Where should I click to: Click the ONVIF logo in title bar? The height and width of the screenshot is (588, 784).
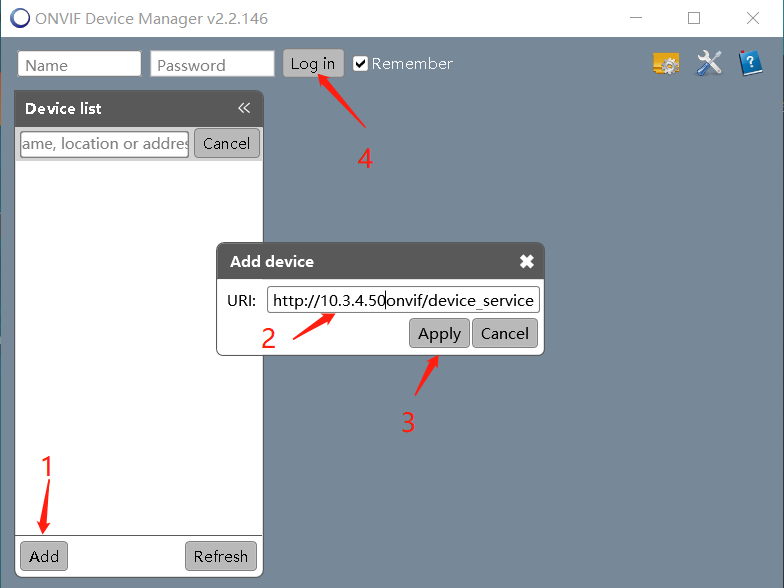20,18
